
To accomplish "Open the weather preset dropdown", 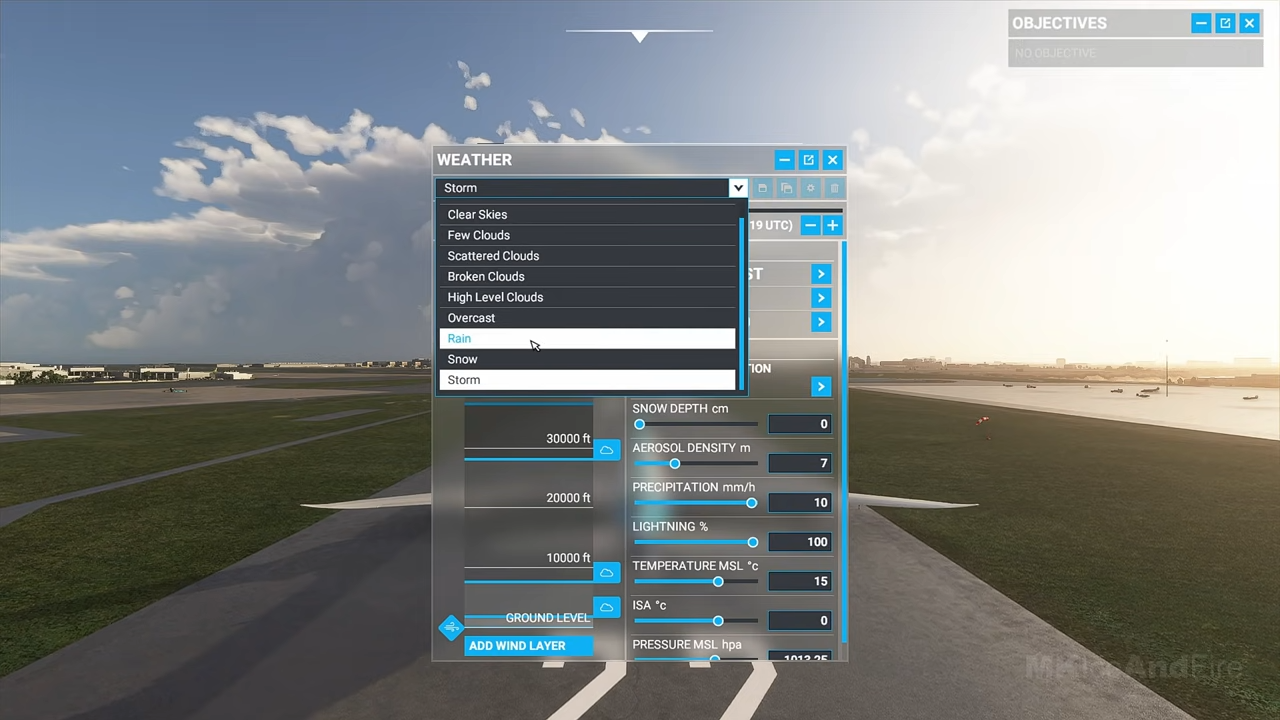I will tap(738, 188).
